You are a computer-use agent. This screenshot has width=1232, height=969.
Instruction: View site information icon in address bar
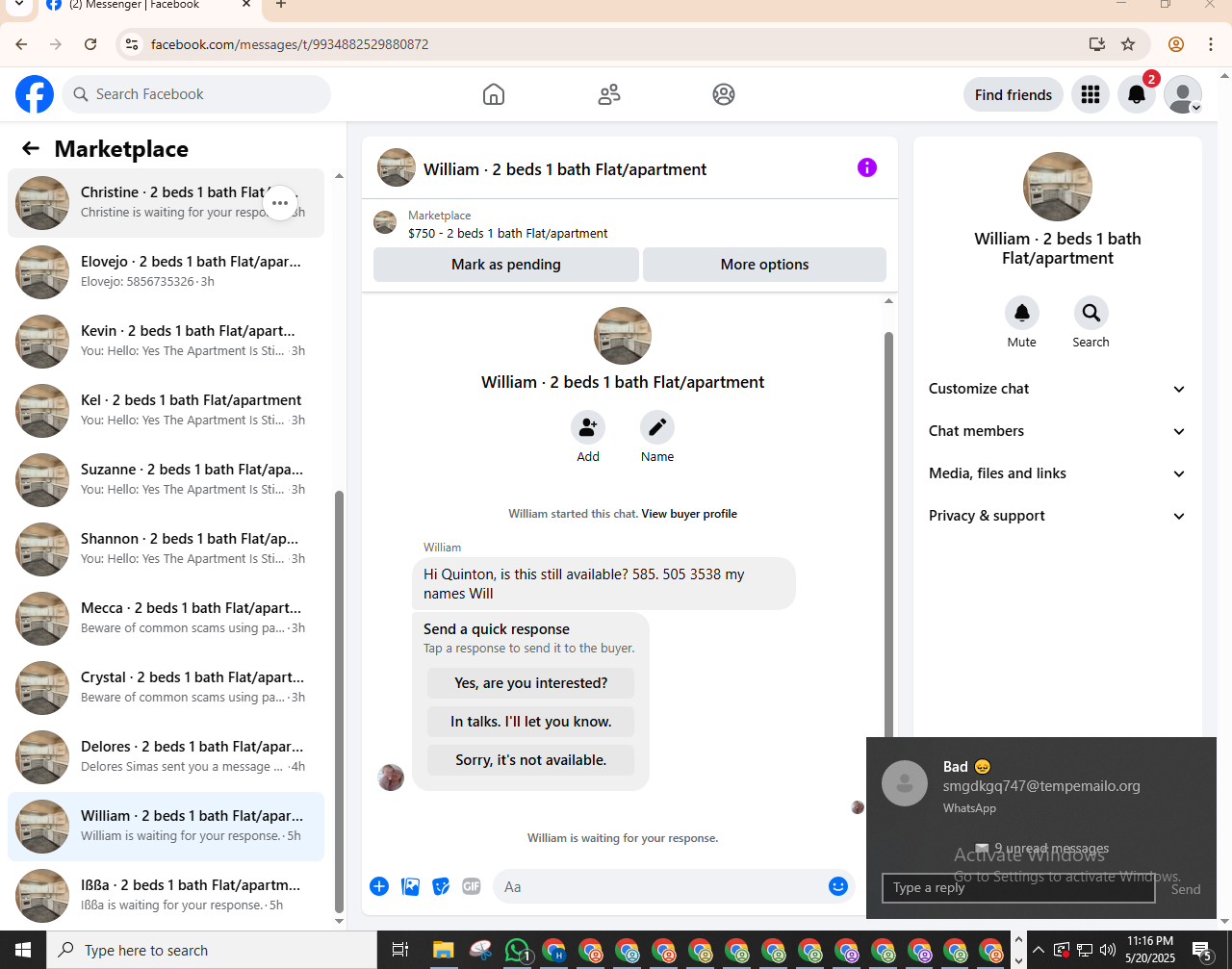[133, 44]
